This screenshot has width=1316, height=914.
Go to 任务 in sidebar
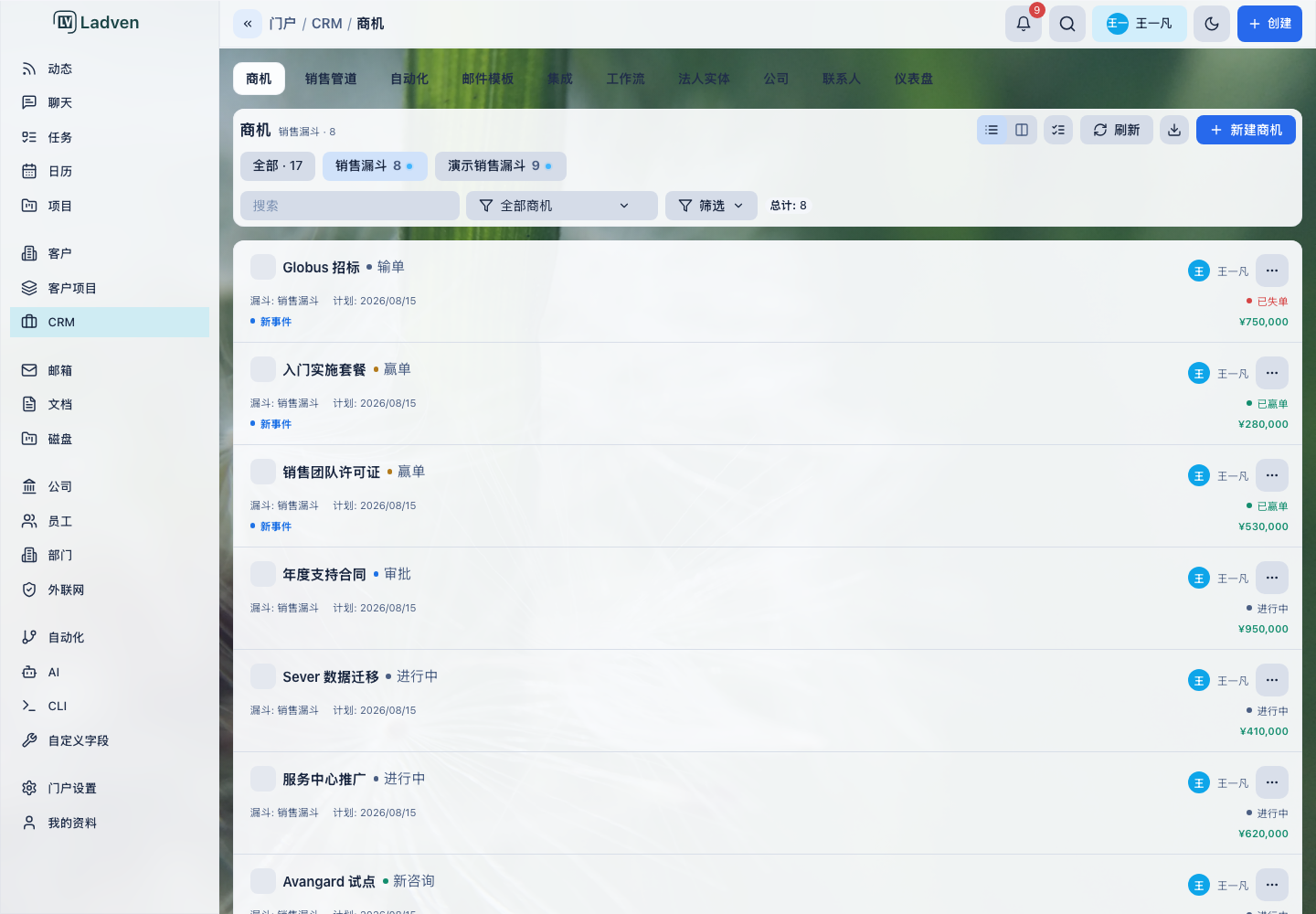coord(110,137)
